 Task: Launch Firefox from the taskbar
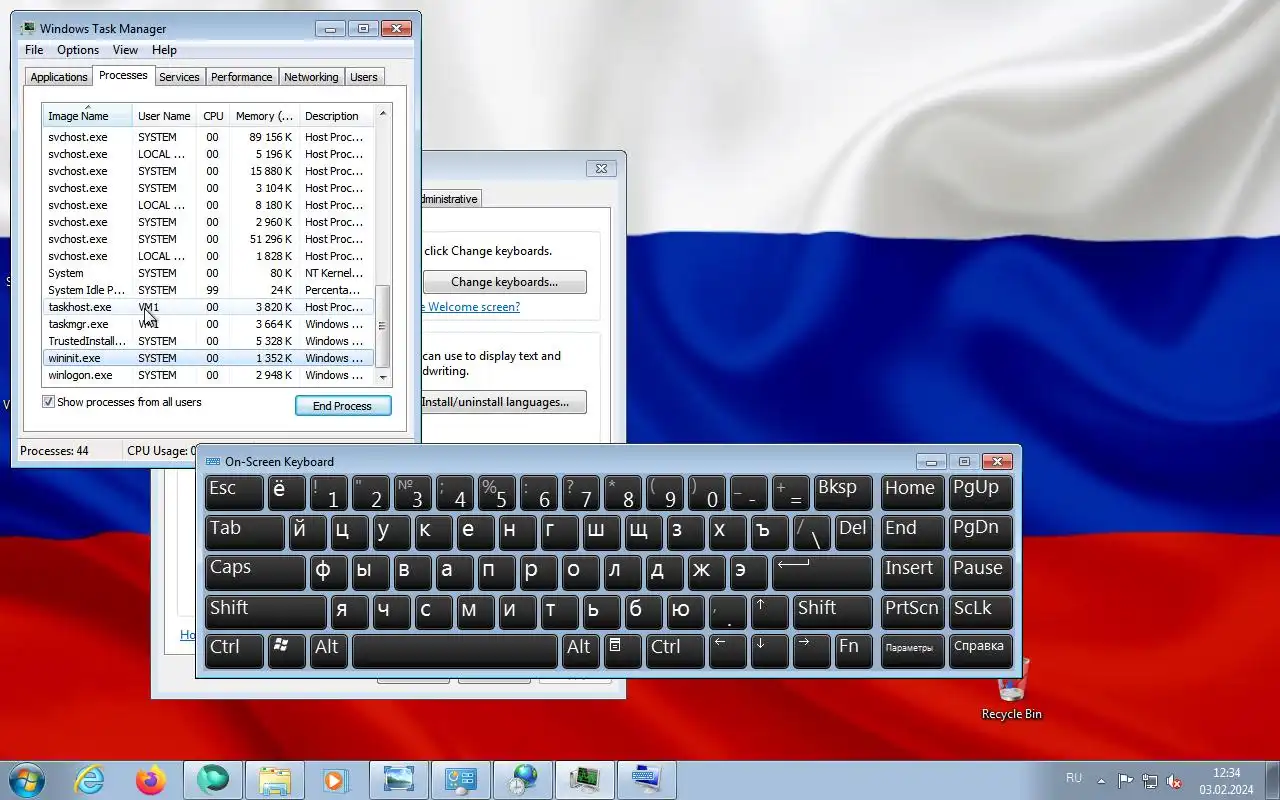coord(151,780)
